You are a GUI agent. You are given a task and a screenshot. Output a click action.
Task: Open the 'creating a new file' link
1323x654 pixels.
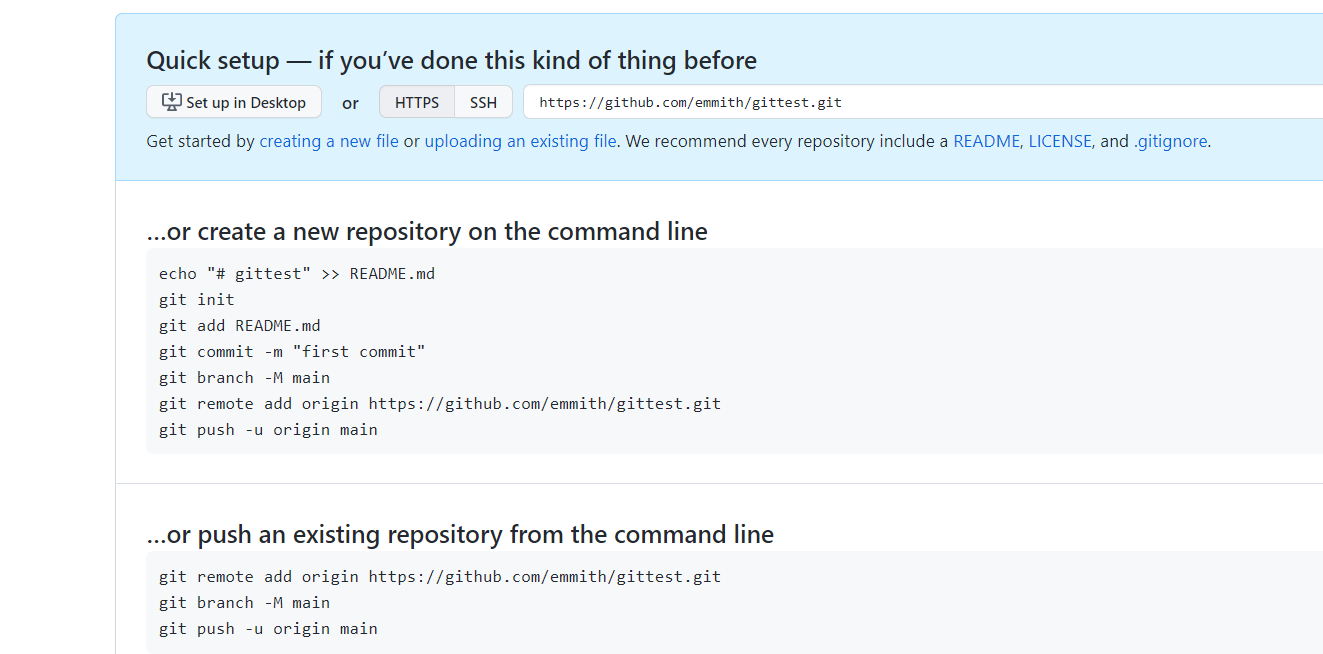click(329, 141)
